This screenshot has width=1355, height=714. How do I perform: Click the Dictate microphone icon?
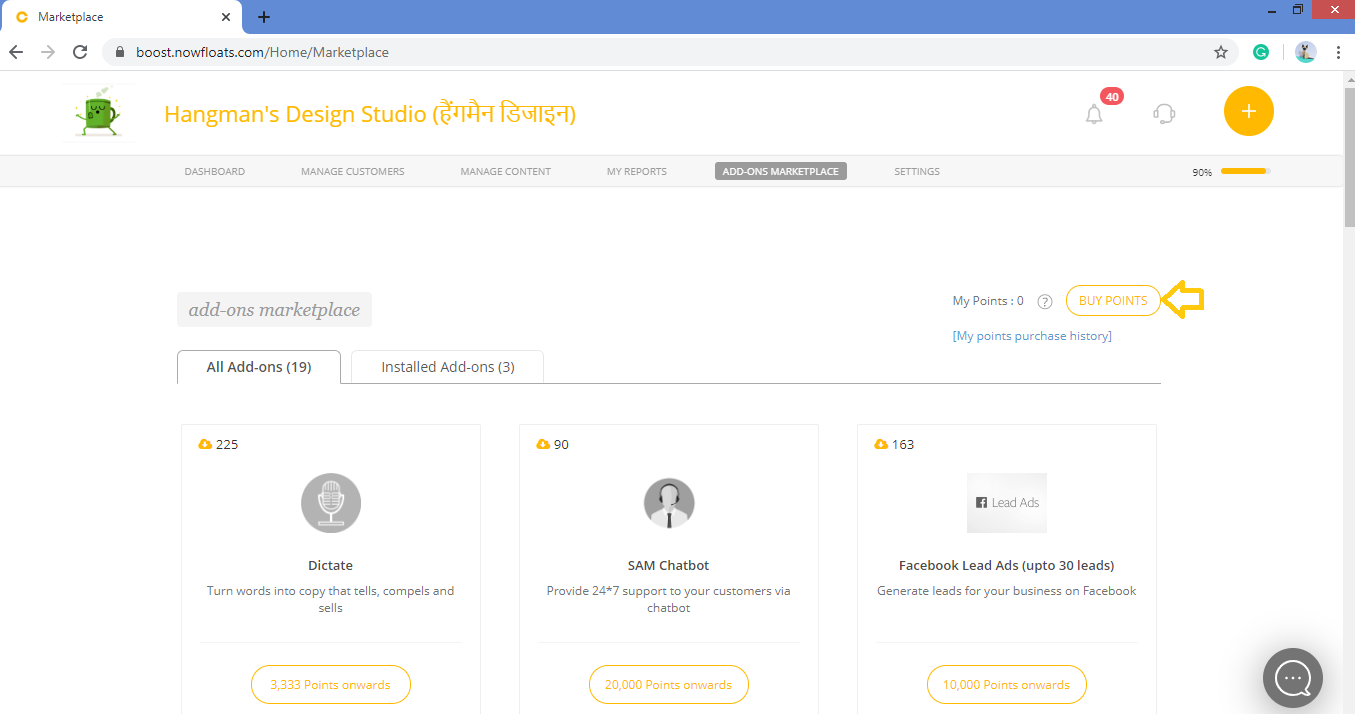pos(330,503)
